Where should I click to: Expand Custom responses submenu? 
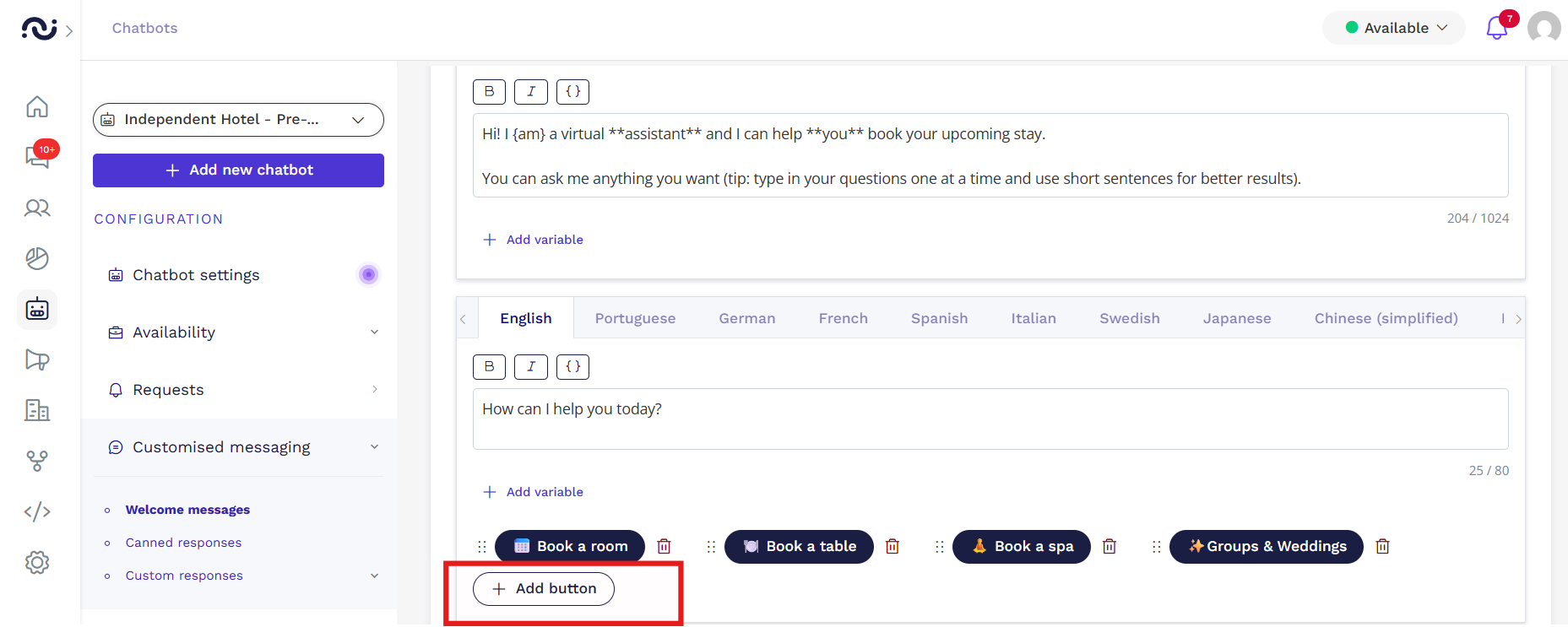(374, 576)
